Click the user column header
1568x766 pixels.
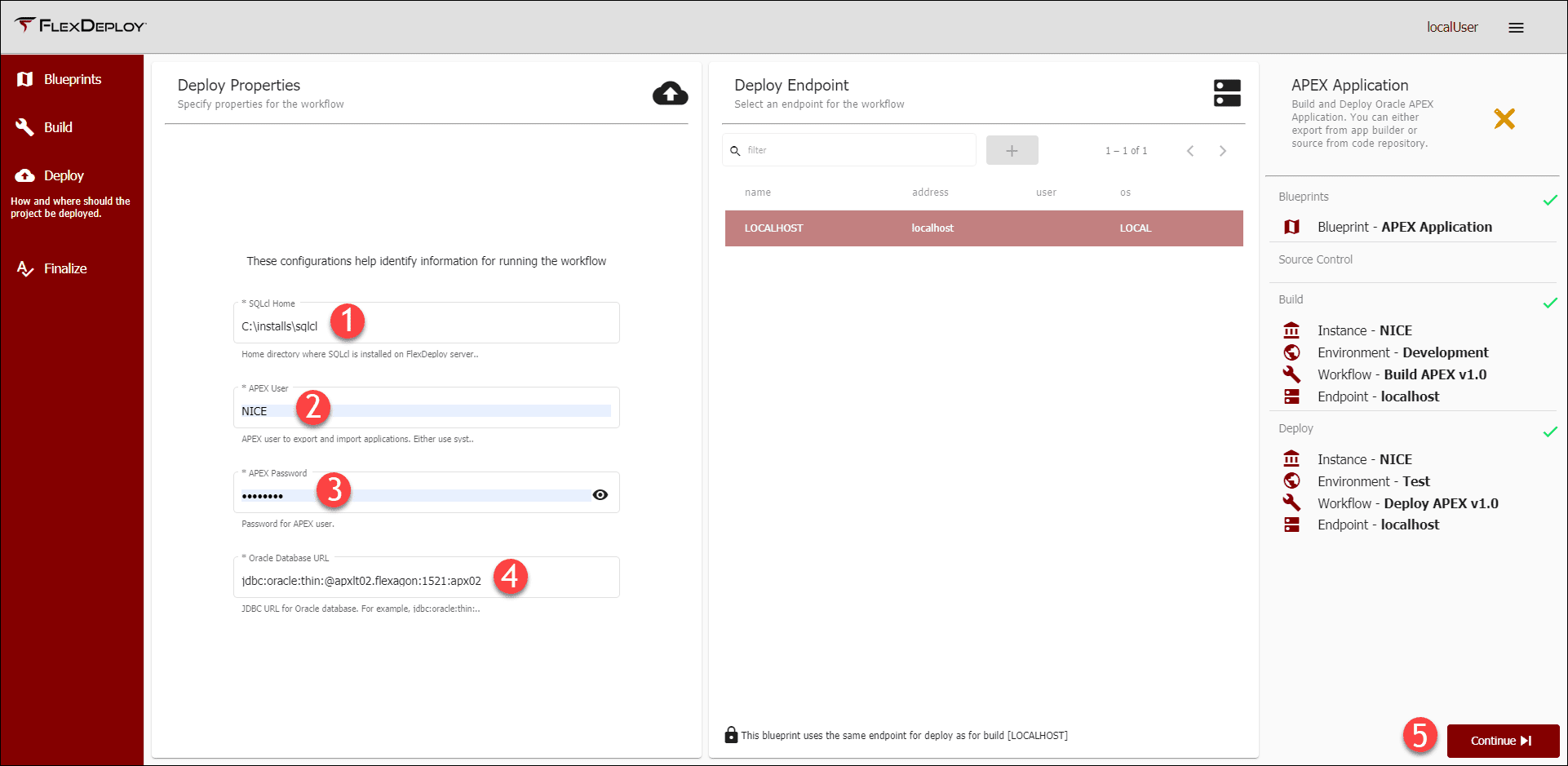1046,193
